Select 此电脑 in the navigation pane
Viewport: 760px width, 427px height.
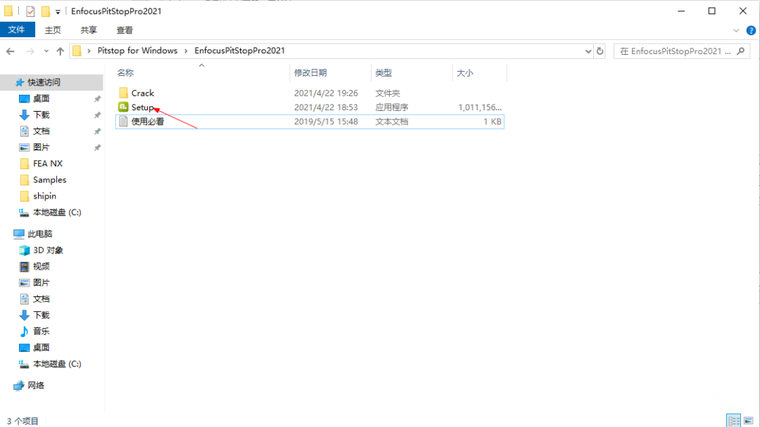click(40, 234)
